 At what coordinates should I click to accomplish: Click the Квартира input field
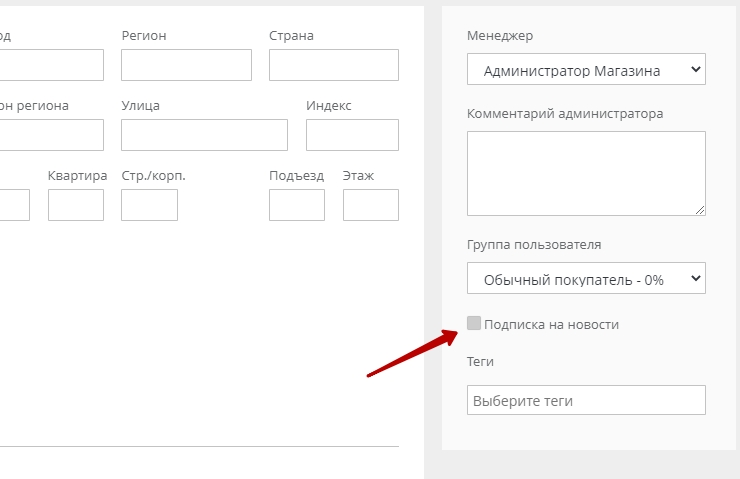point(76,205)
